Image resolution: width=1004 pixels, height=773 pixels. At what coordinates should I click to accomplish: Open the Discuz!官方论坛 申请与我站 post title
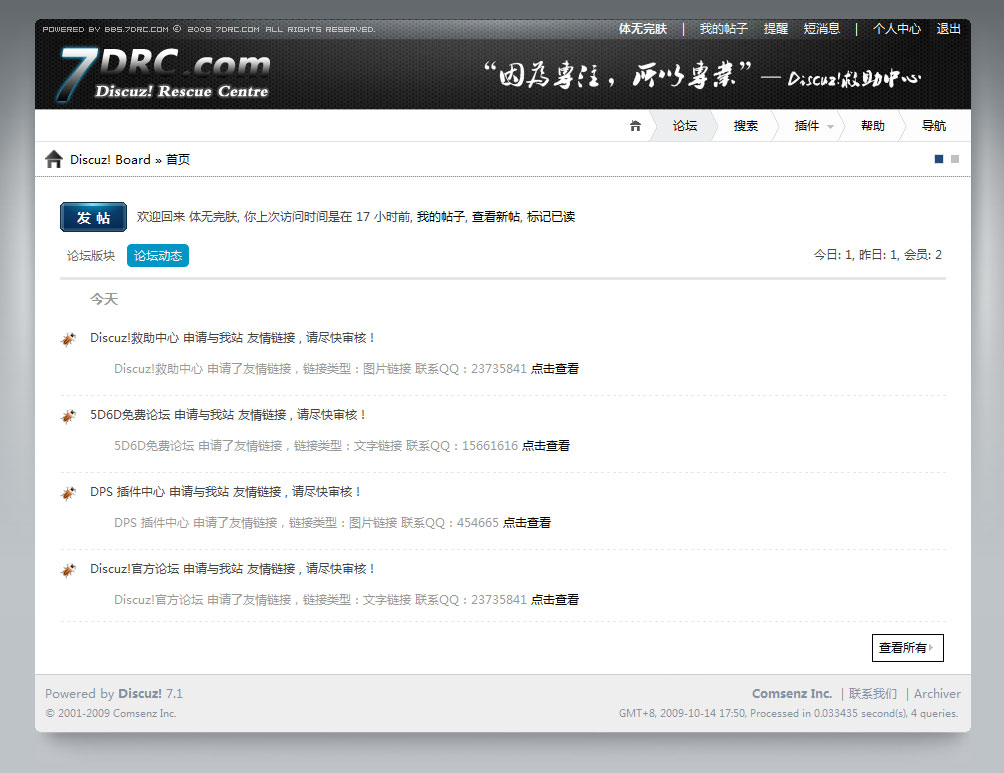[232, 568]
